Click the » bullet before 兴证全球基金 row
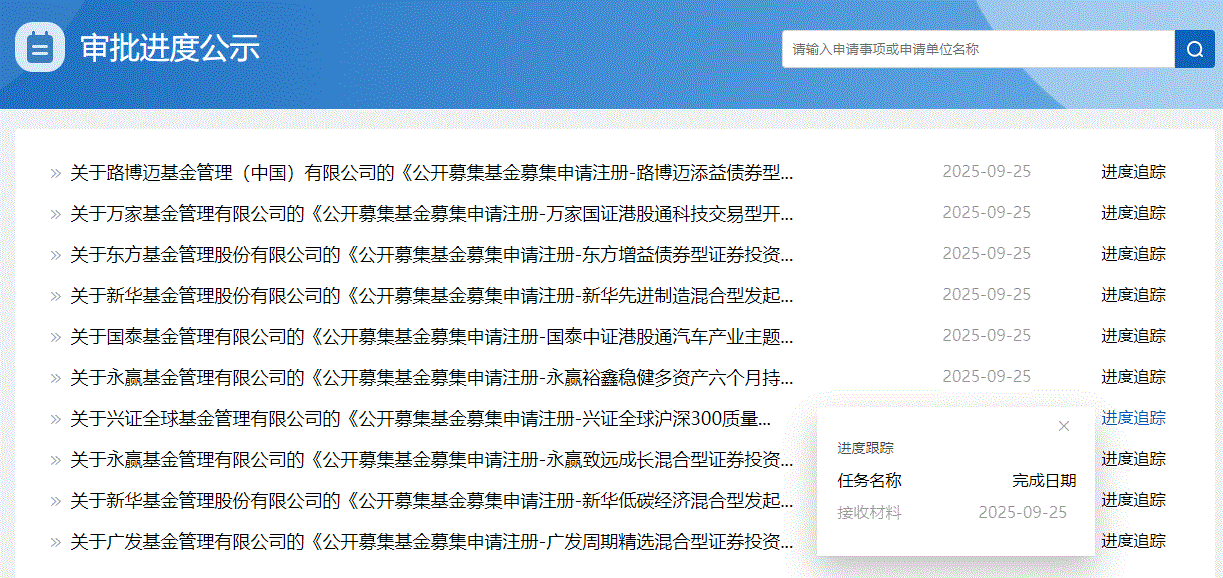The width and height of the screenshot is (1223, 578). 55,419
